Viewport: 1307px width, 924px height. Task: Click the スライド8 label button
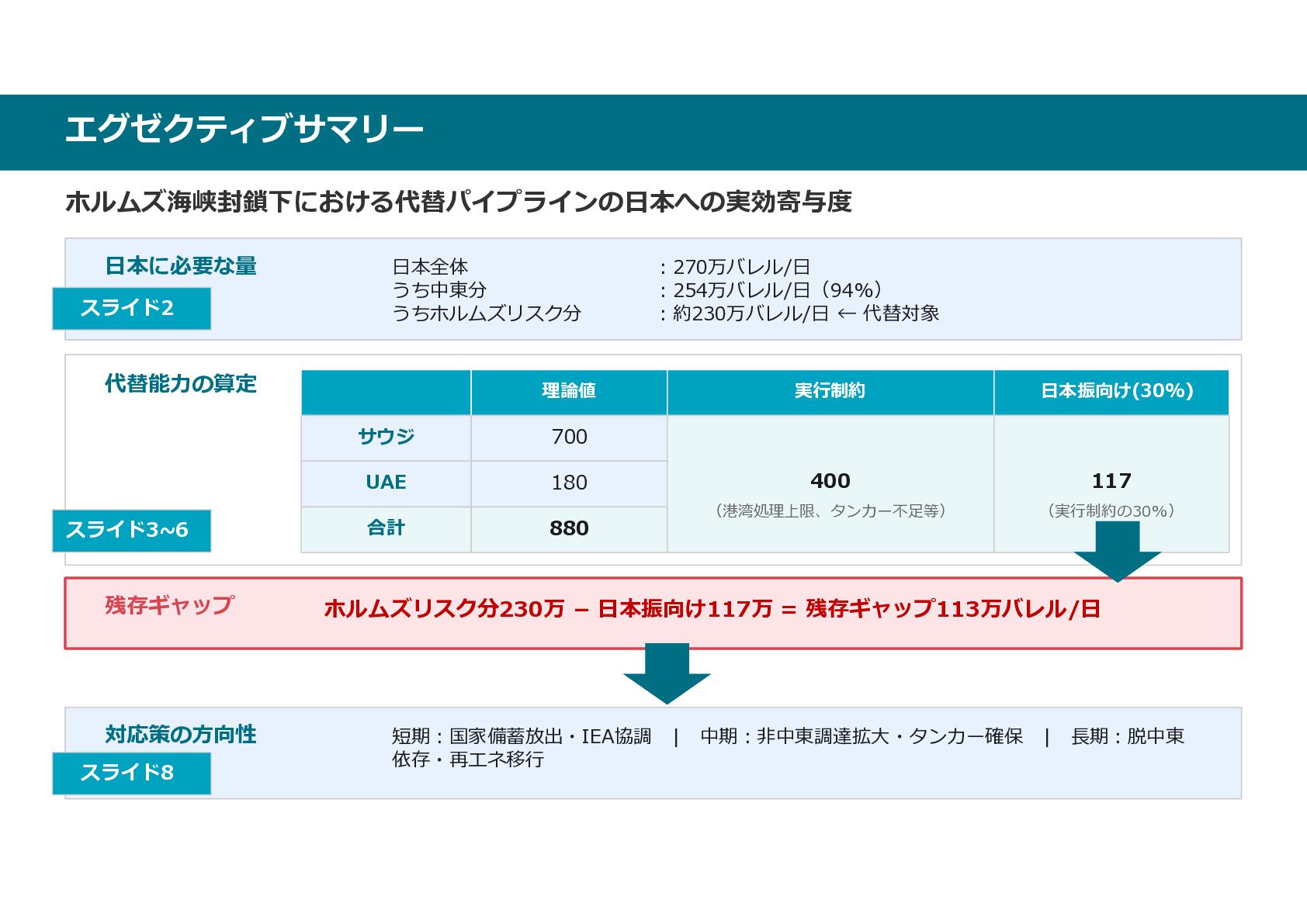coord(132,773)
